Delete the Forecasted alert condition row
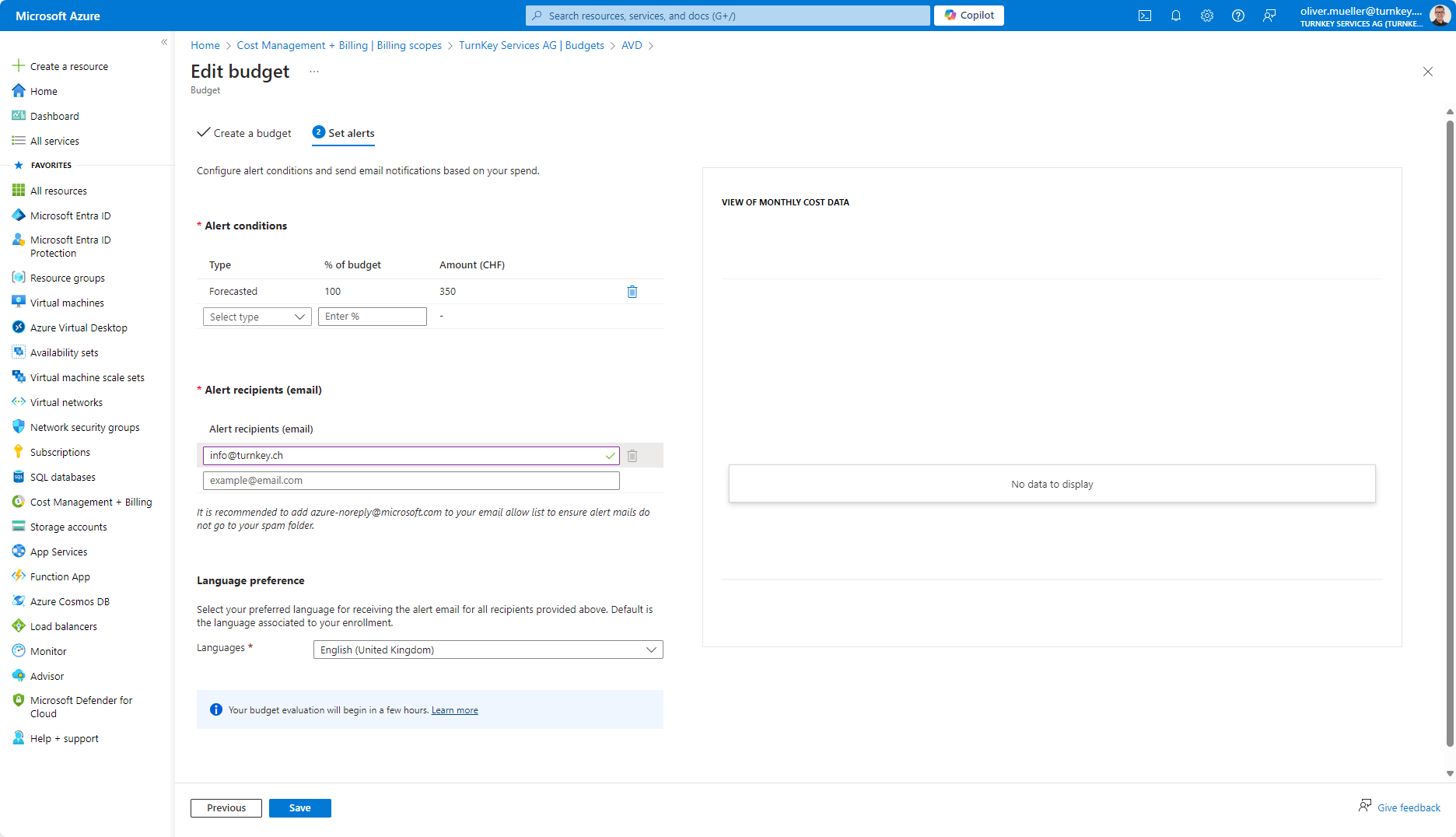This screenshot has width=1456, height=837. 632,292
